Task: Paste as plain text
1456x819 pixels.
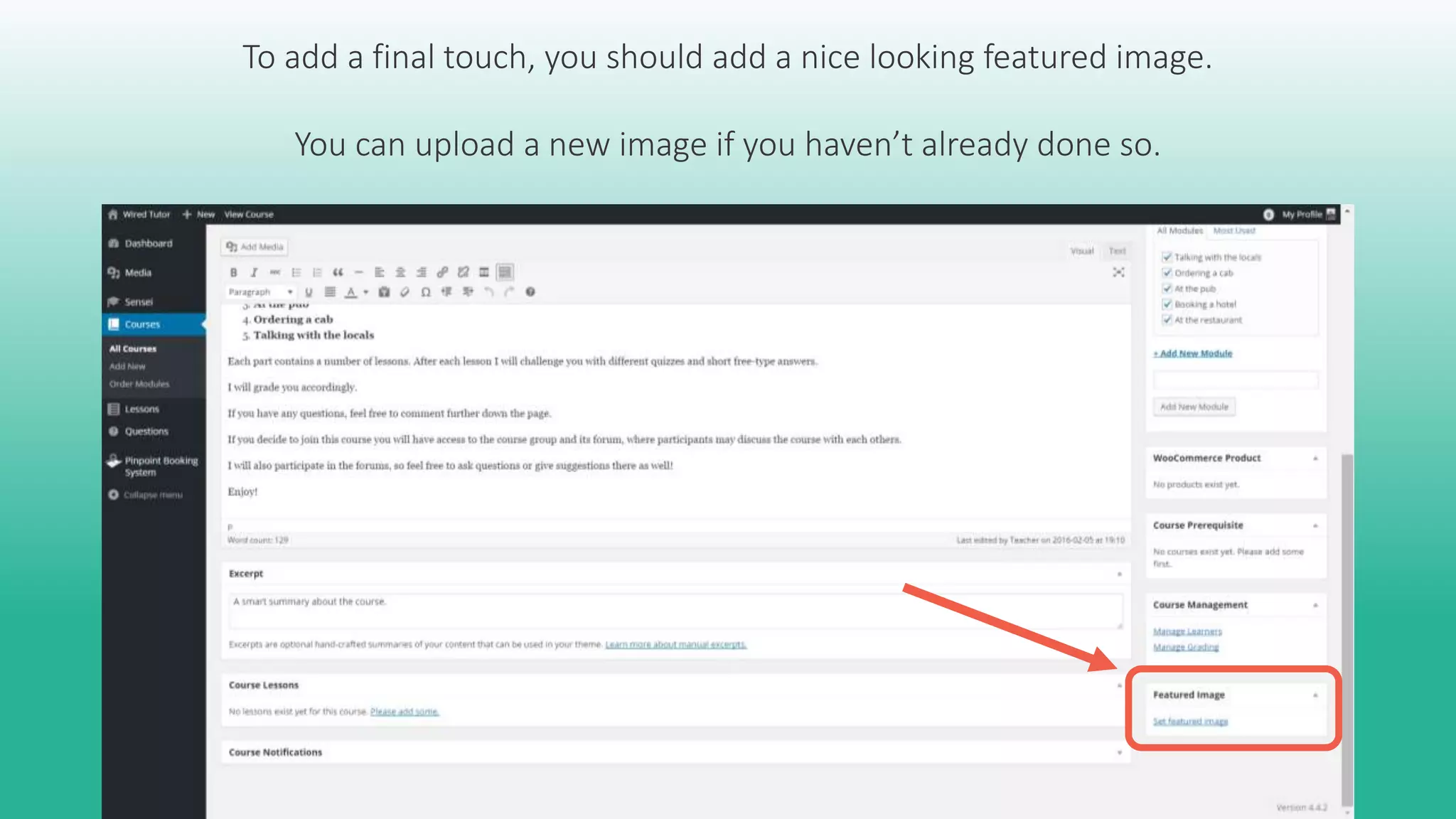Action: 384,292
